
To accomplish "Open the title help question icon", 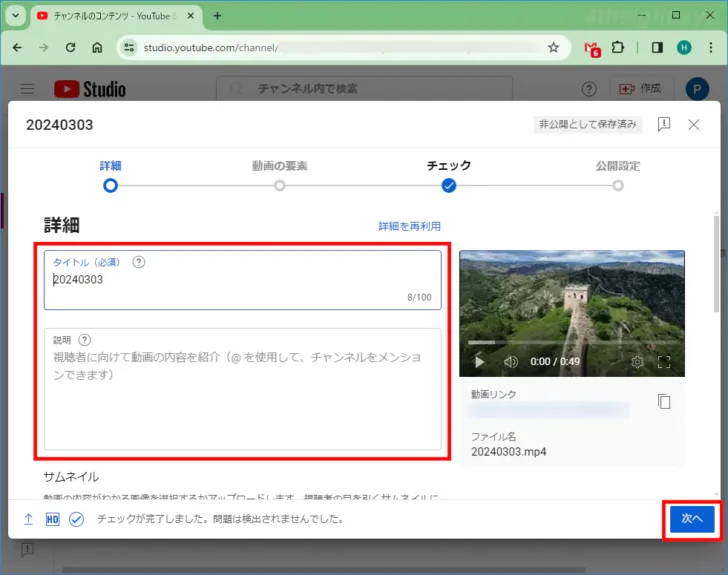I will click(138, 262).
